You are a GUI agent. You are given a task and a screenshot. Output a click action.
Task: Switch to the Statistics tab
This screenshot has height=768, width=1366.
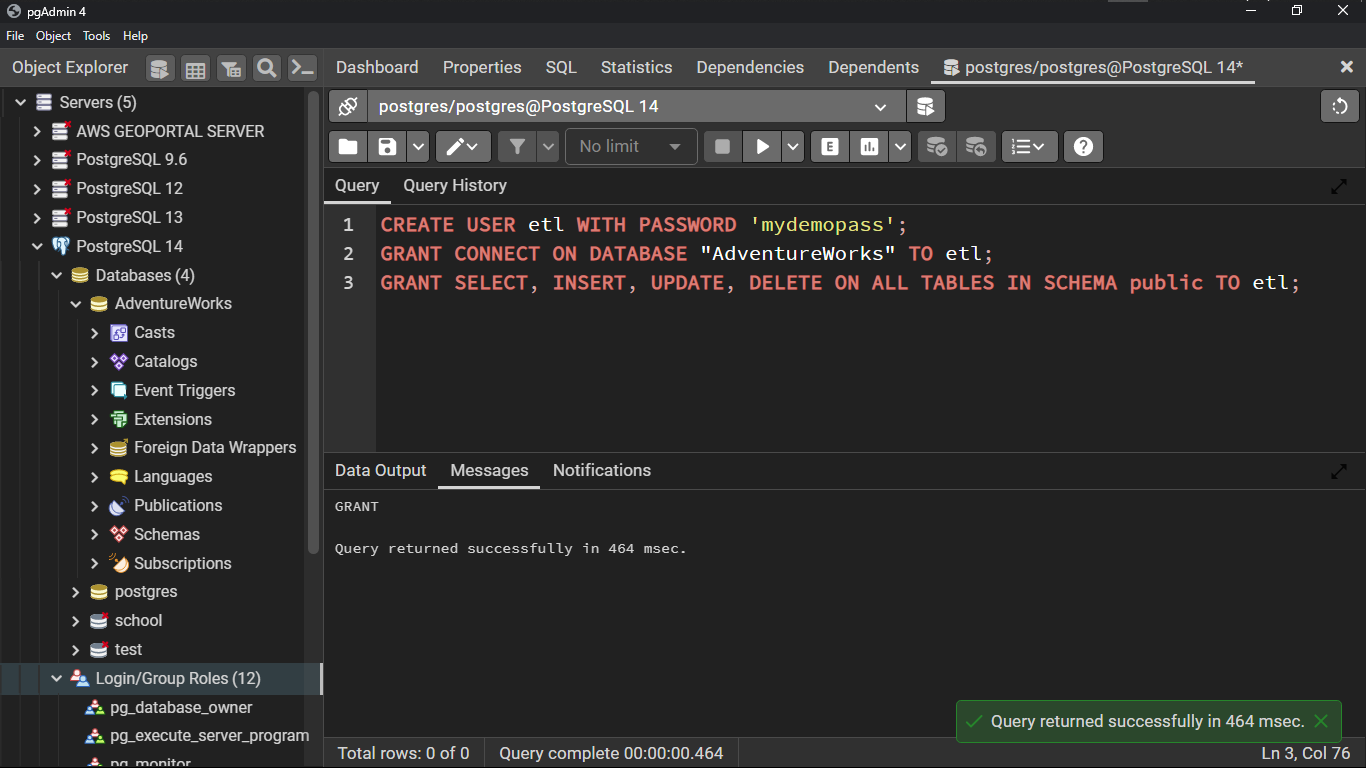click(636, 67)
